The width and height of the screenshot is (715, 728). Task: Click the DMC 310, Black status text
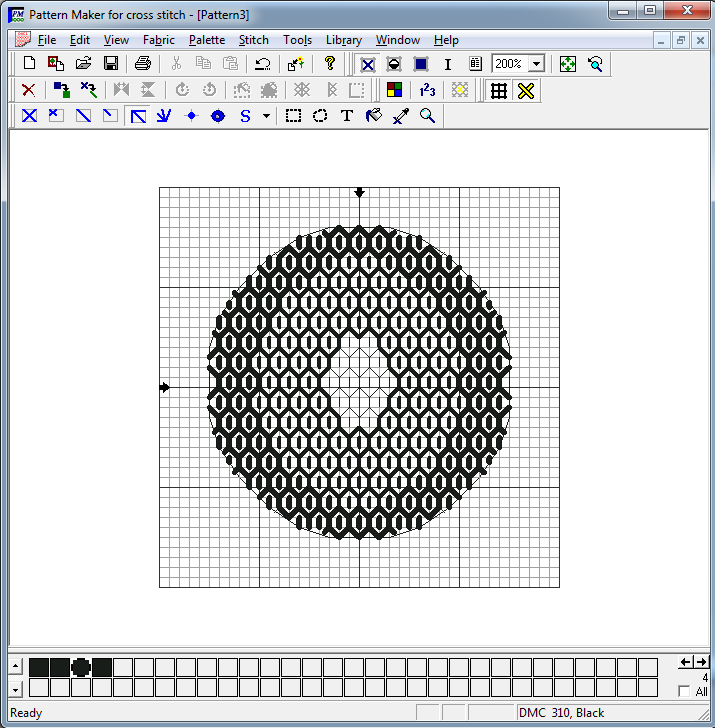[x=561, y=713]
